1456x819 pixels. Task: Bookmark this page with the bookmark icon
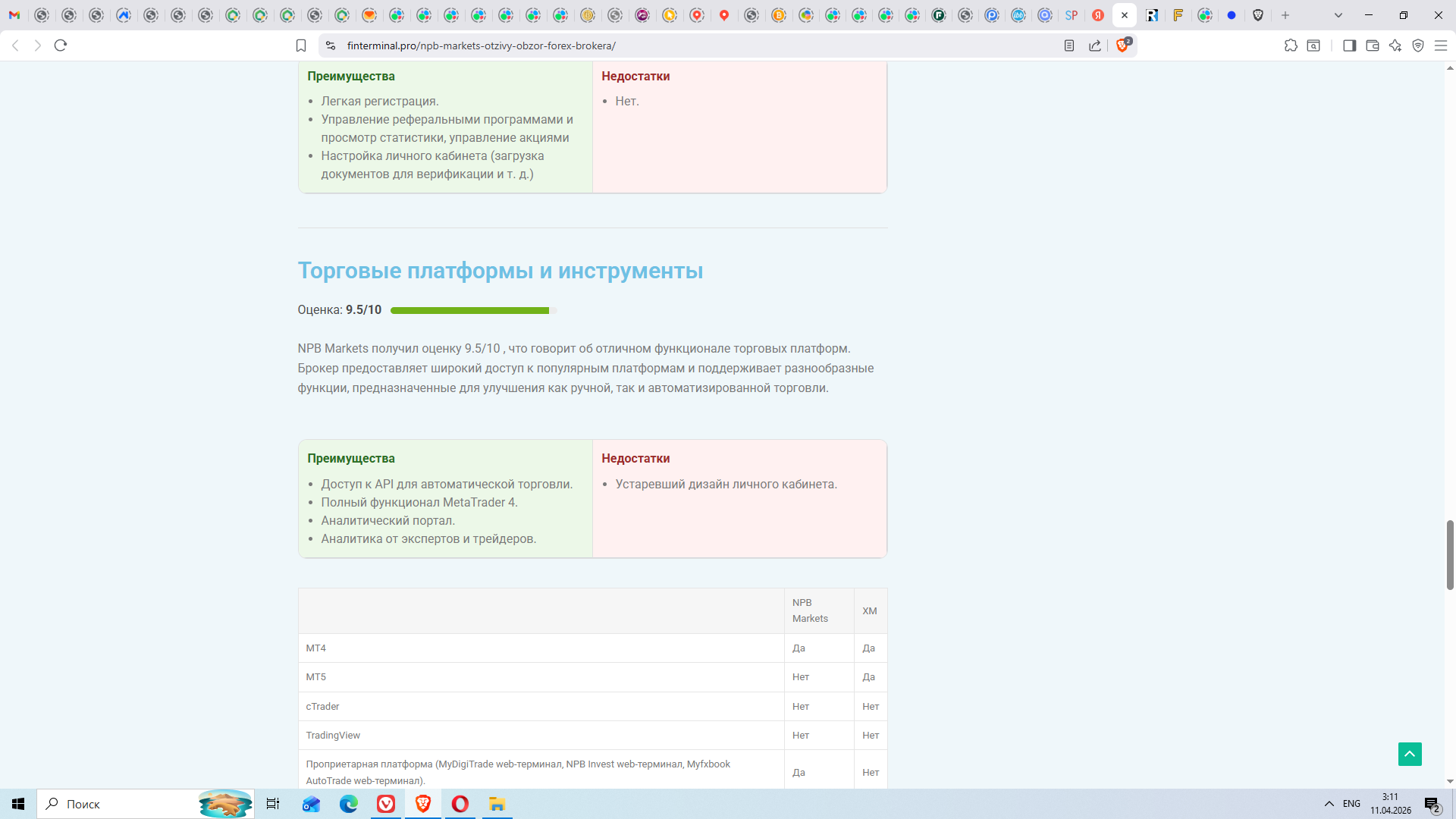tap(301, 45)
